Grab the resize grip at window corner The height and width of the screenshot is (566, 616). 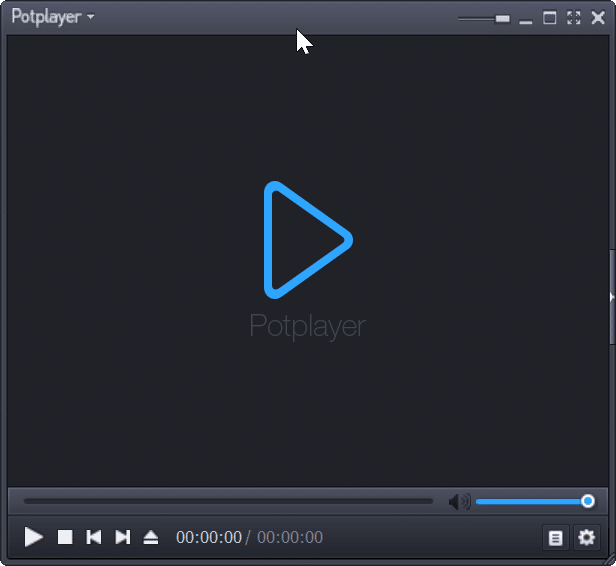[610, 560]
